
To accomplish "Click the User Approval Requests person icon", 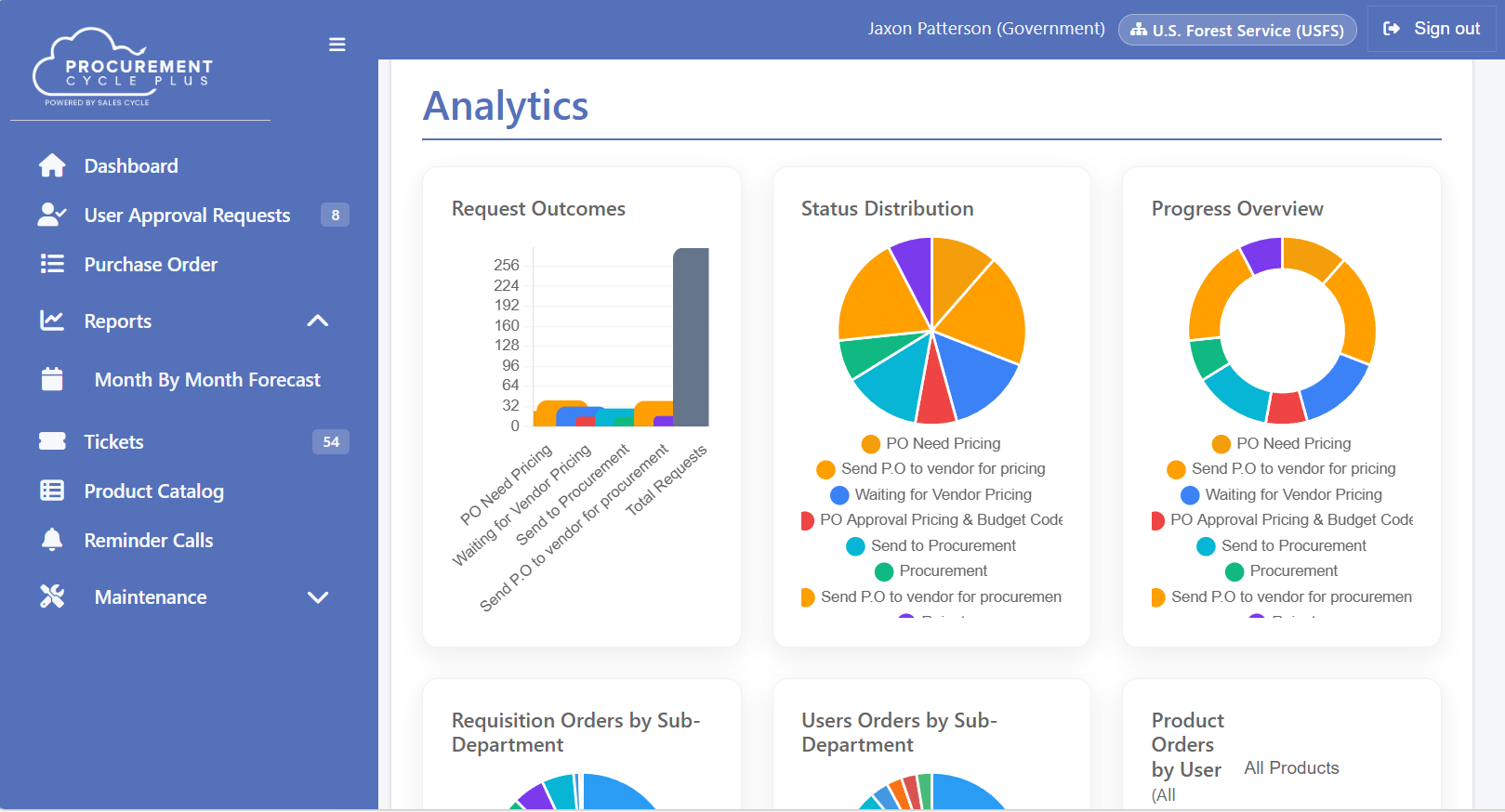I will pyautogui.click(x=52, y=215).
